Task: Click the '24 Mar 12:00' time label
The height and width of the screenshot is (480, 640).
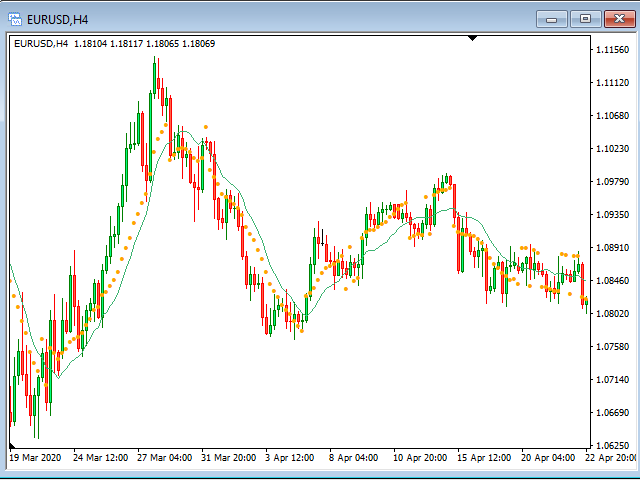Action: click(100, 458)
